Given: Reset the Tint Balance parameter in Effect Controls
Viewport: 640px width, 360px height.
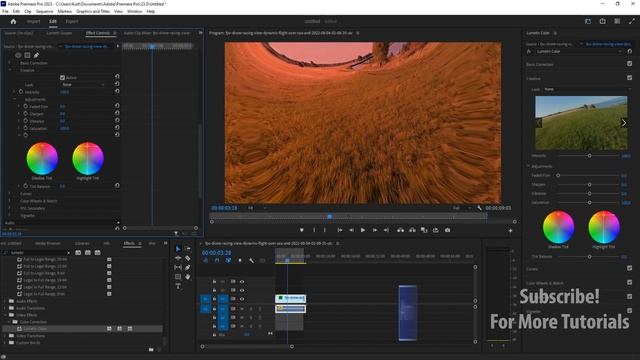Looking at the screenshot, I should [117, 185].
